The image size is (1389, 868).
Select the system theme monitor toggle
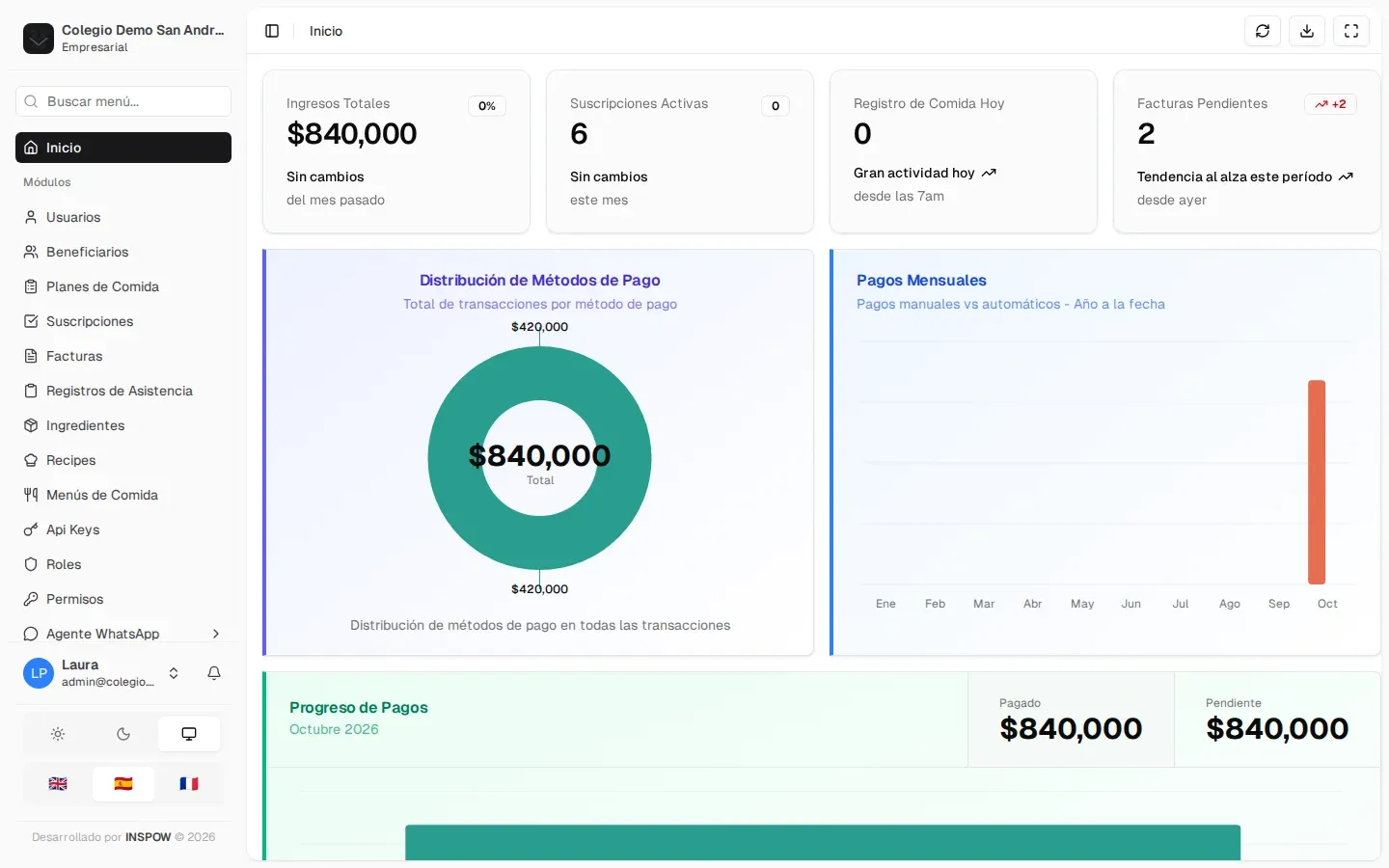click(189, 734)
